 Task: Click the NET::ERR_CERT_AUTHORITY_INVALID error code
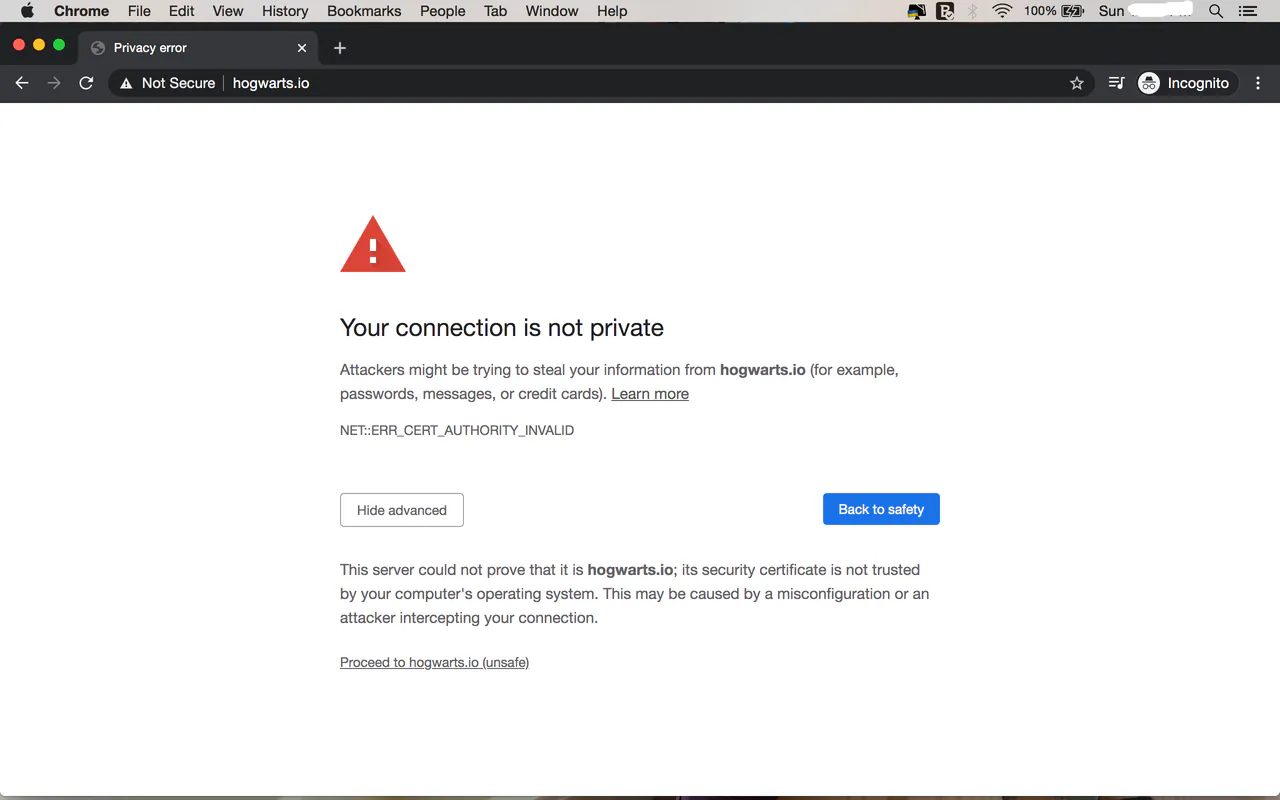[x=457, y=430]
